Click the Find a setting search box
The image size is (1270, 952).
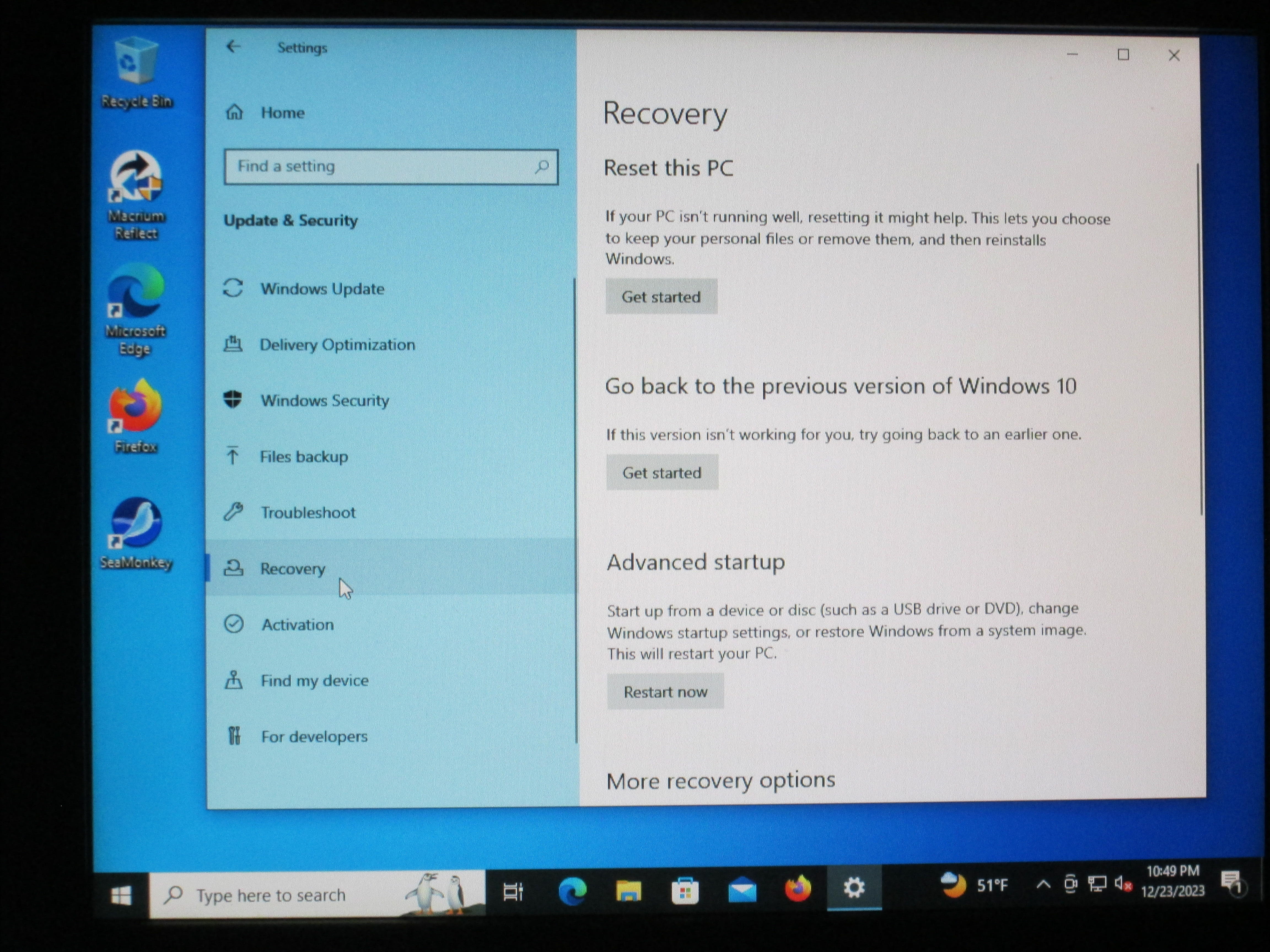pyautogui.click(x=391, y=167)
